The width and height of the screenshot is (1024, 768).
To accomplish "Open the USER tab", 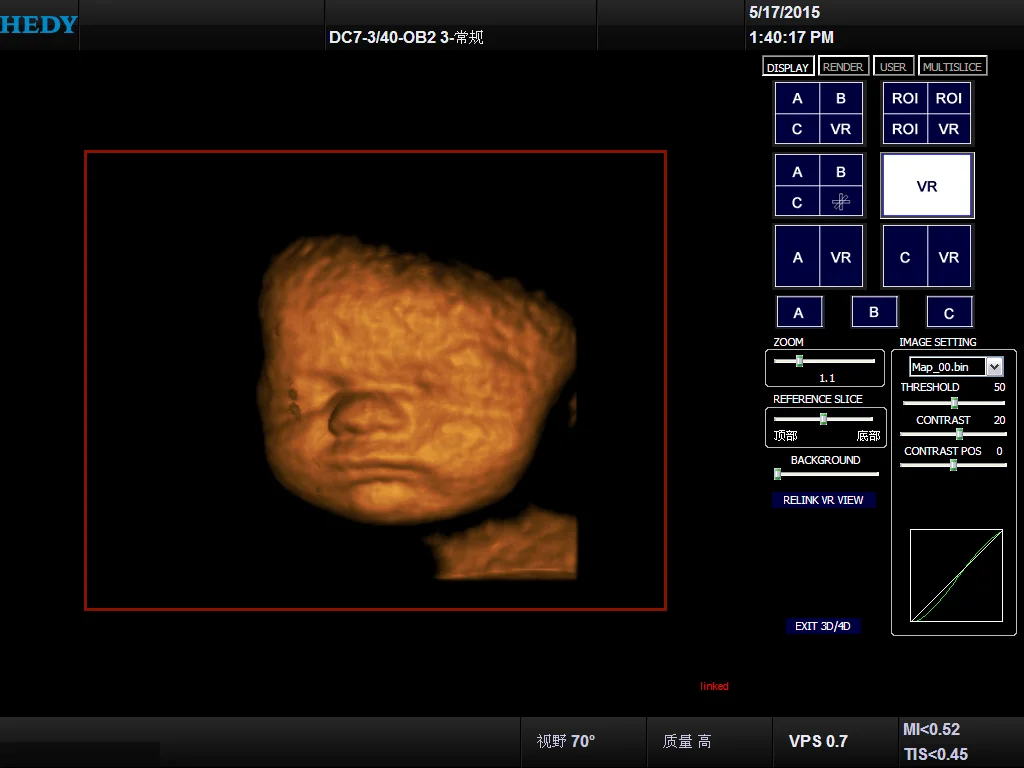I will (893, 67).
